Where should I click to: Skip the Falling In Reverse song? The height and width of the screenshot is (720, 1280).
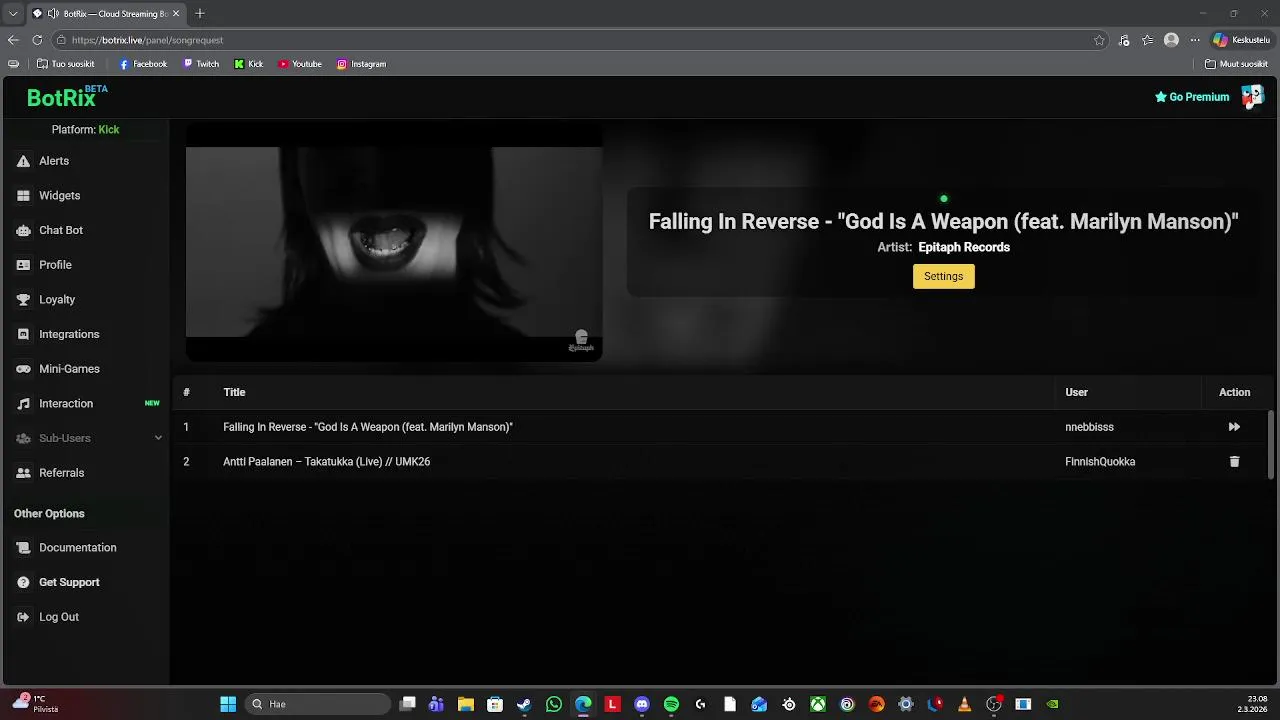1234,427
